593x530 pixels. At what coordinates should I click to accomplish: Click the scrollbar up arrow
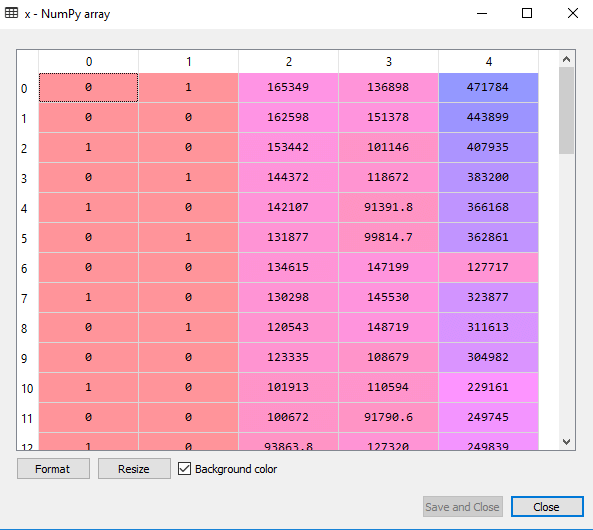566,59
